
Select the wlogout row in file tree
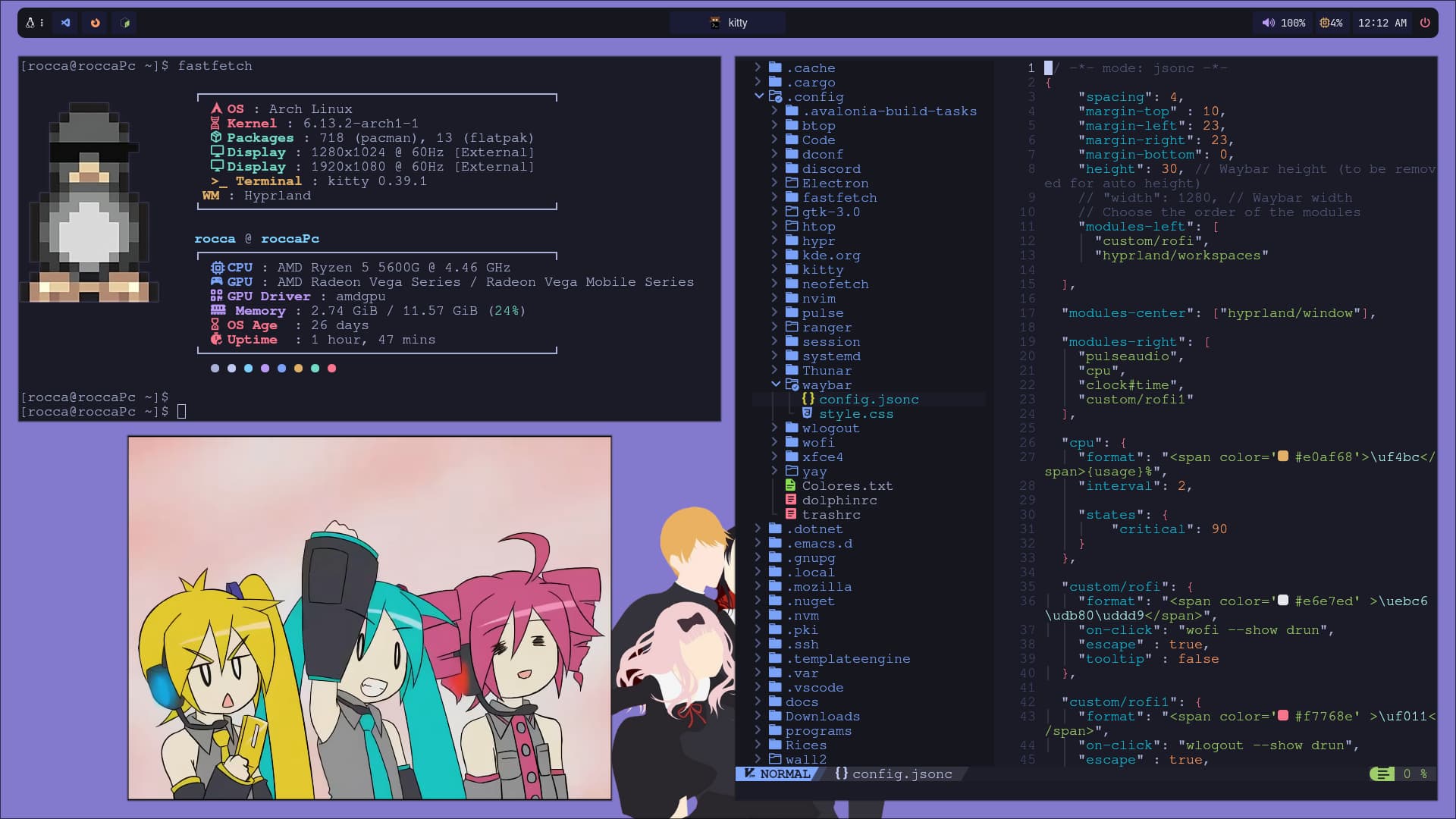(x=869, y=428)
